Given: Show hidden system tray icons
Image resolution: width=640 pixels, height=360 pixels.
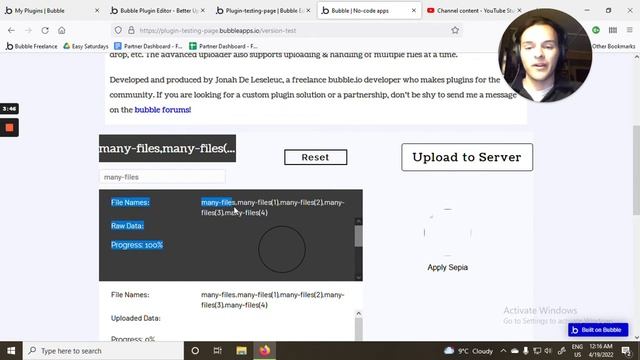Looking at the screenshot, I should click(503, 351).
